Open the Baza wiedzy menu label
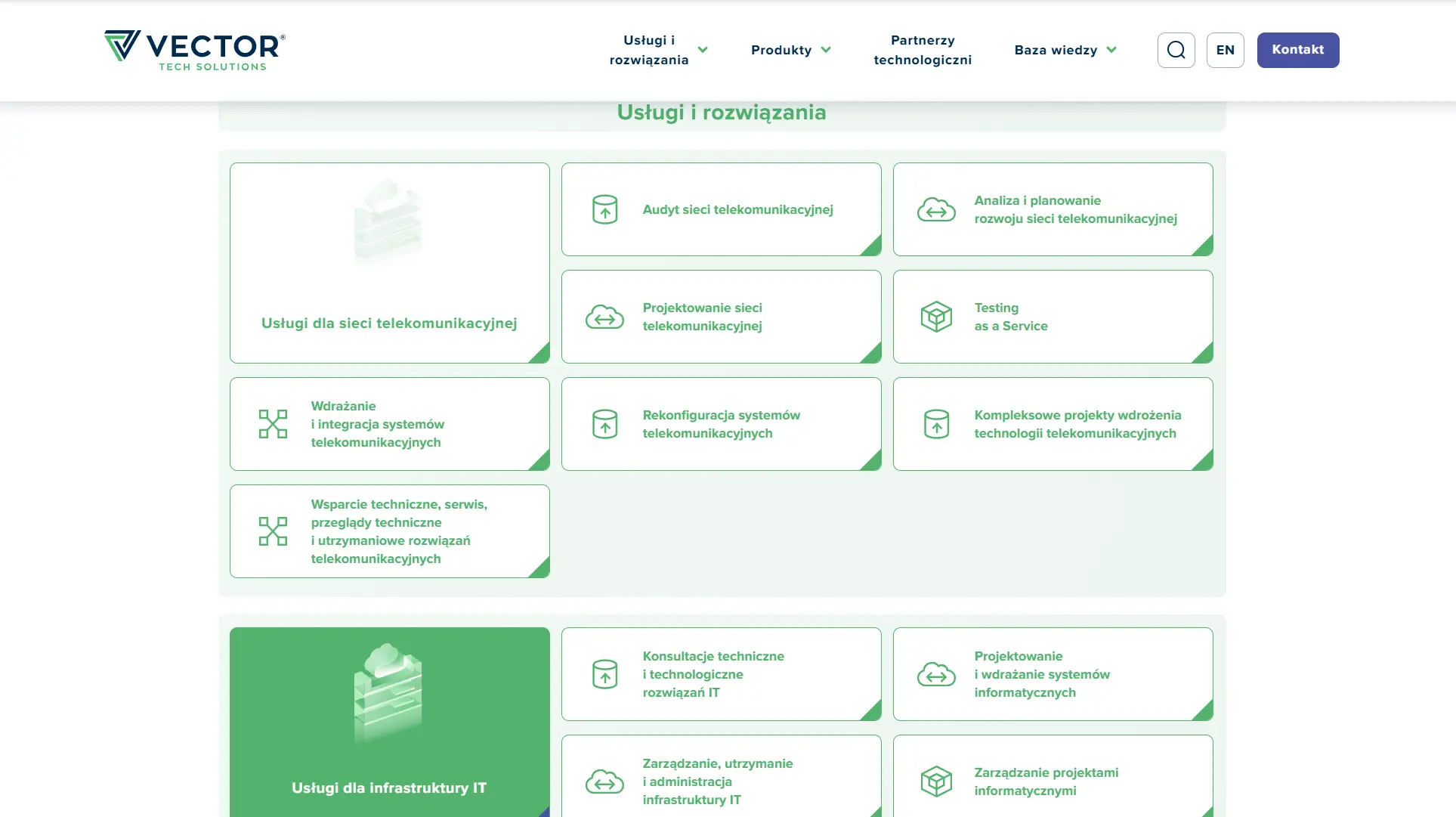 (1056, 50)
